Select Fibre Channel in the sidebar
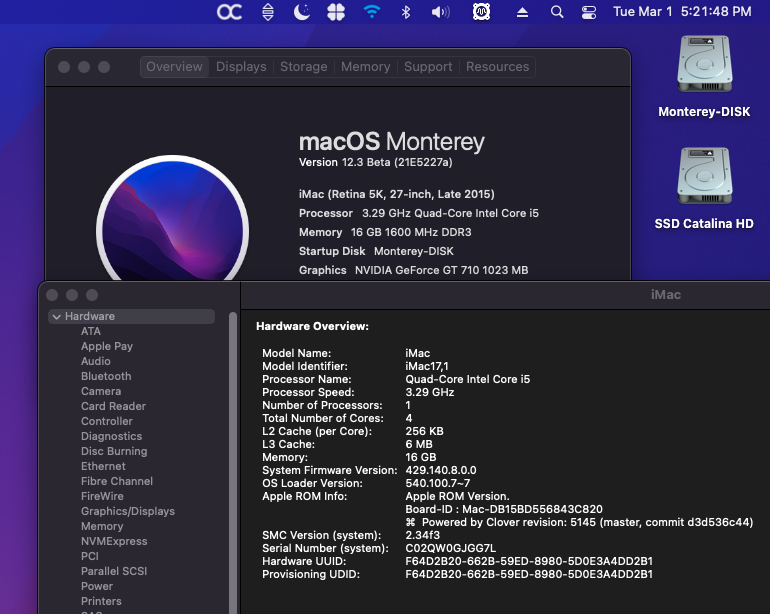The height and width of the screenshot is (614, 770). coord(117,481)
